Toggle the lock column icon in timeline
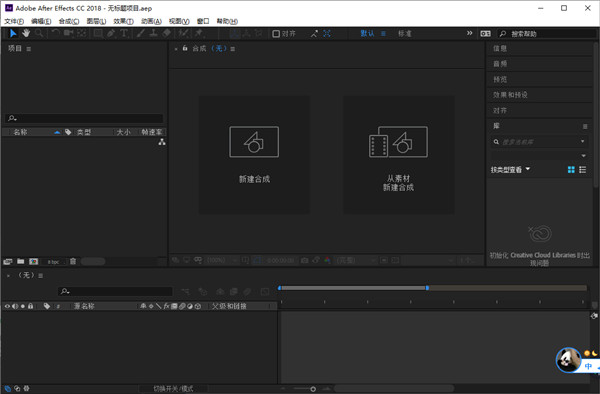 pos(31,306)
